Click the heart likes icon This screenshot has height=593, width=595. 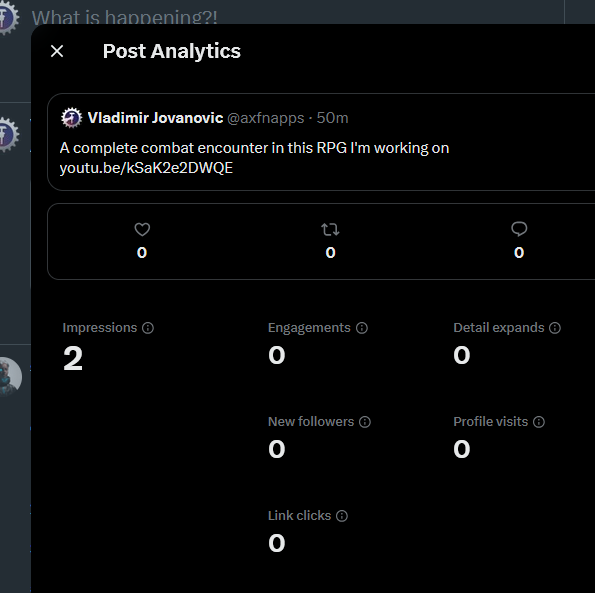[142, 230]
